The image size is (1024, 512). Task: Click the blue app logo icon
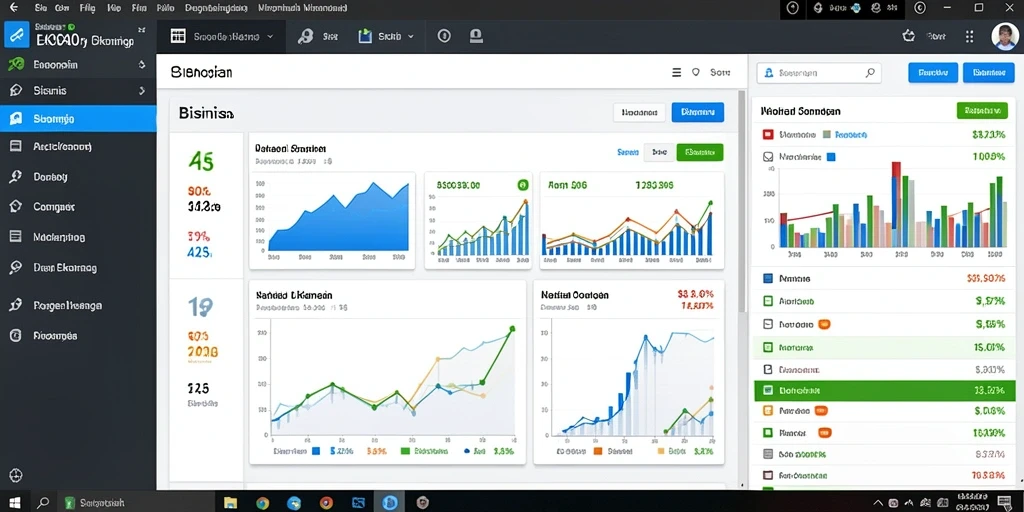tap(16, 35)
